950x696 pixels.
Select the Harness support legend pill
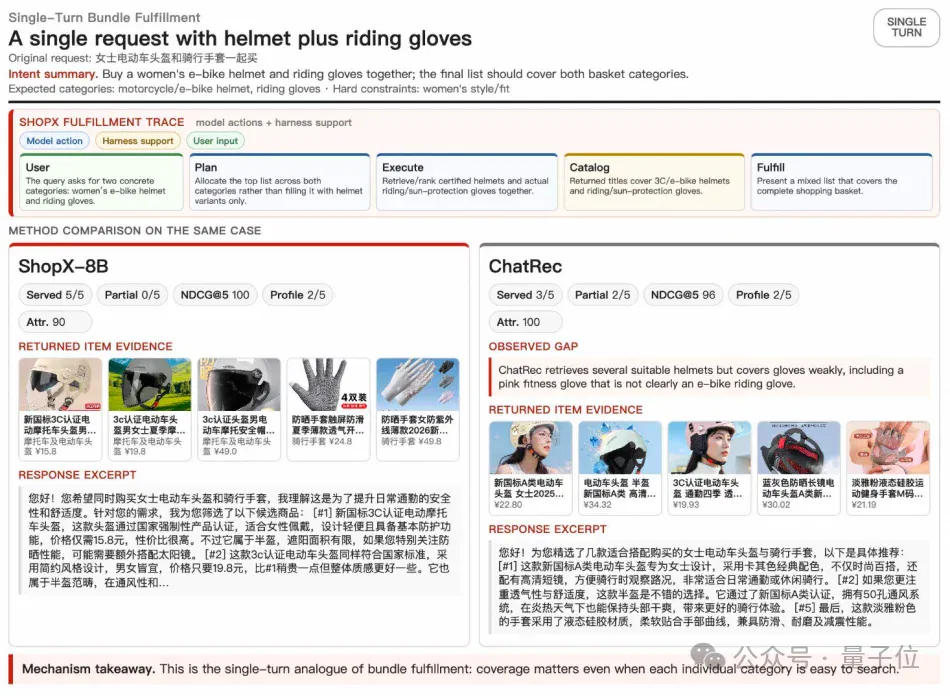tap(138, 141)
